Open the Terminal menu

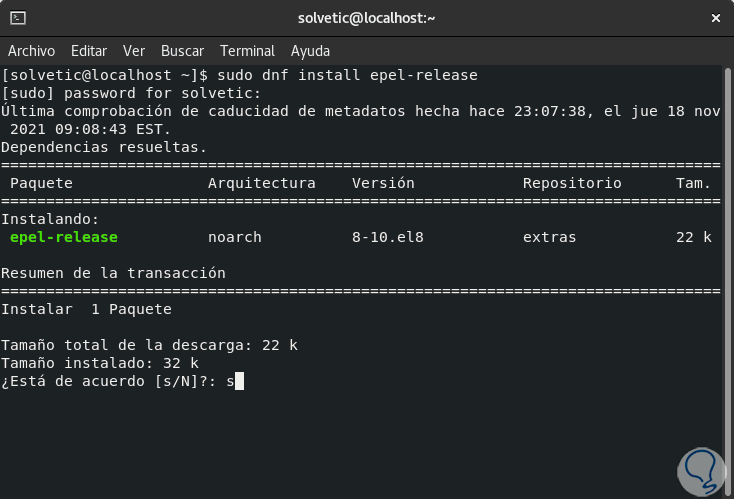coord(247,51)
